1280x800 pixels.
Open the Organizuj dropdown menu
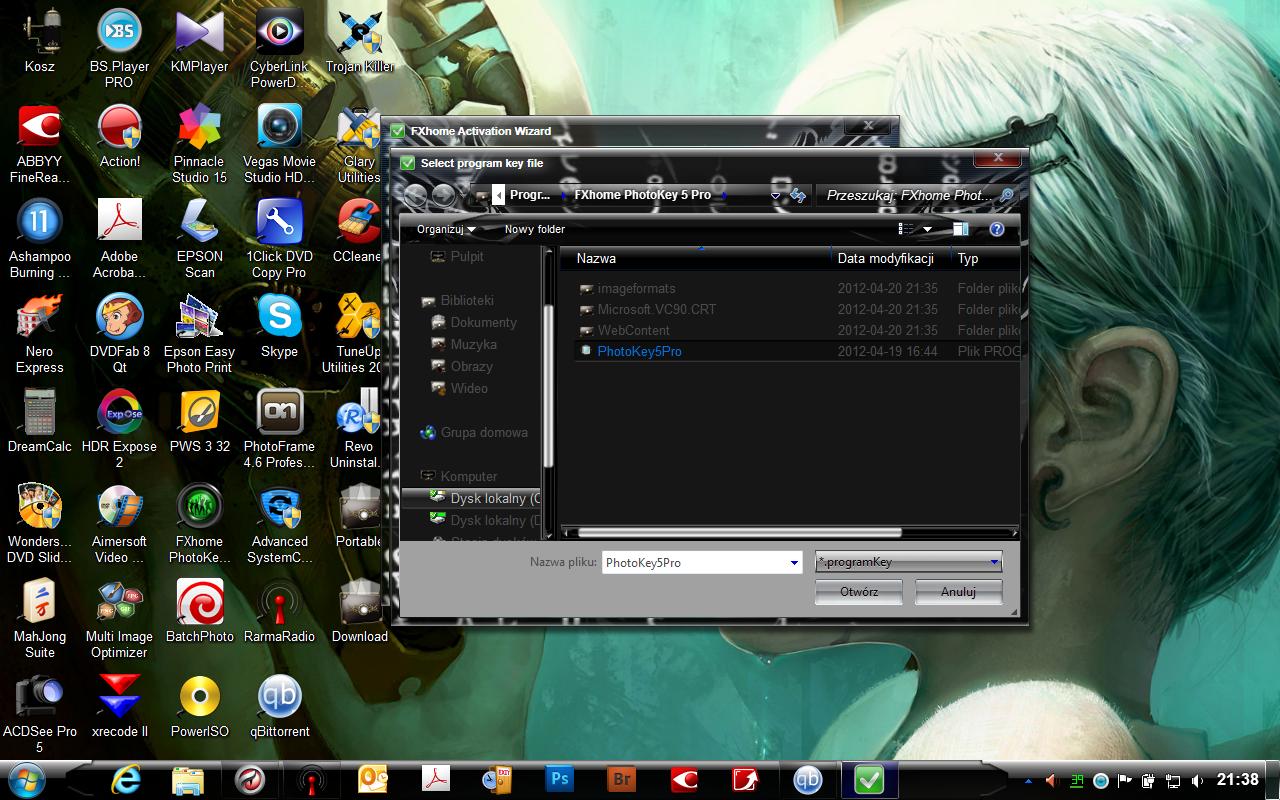tap(446, 229)
